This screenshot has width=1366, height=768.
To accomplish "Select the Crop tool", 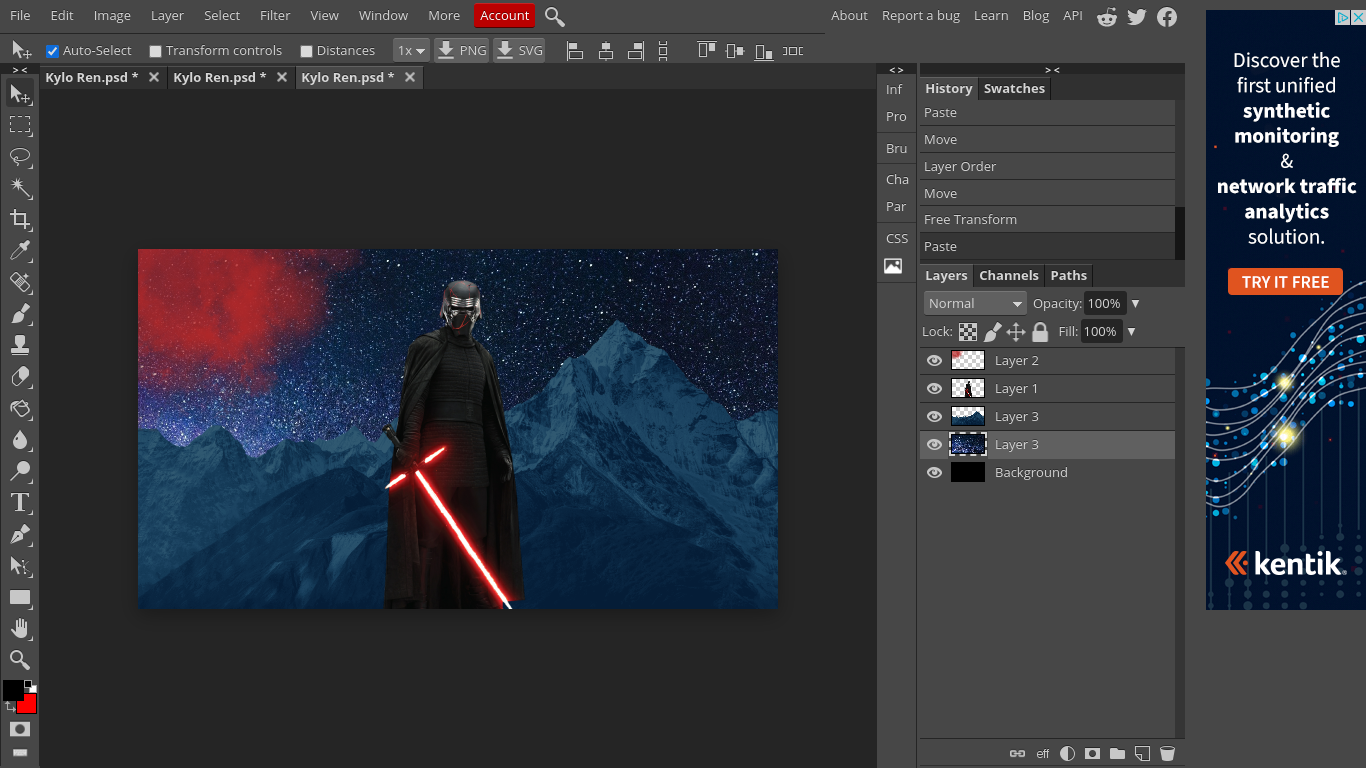I will [20, 219].
